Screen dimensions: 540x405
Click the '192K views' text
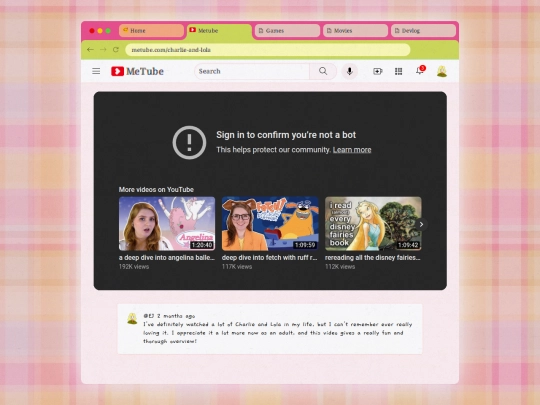[134, 267]
